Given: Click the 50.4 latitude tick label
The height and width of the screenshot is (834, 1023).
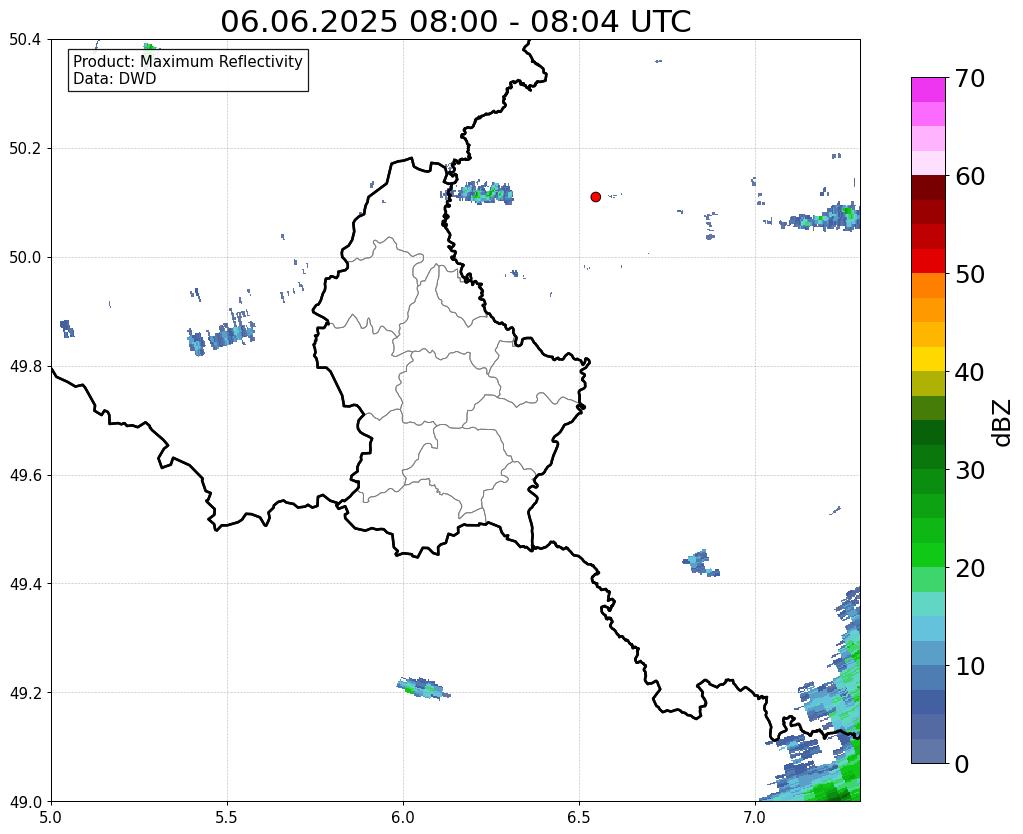Looking at the screenshot, I should coord(25,40).
